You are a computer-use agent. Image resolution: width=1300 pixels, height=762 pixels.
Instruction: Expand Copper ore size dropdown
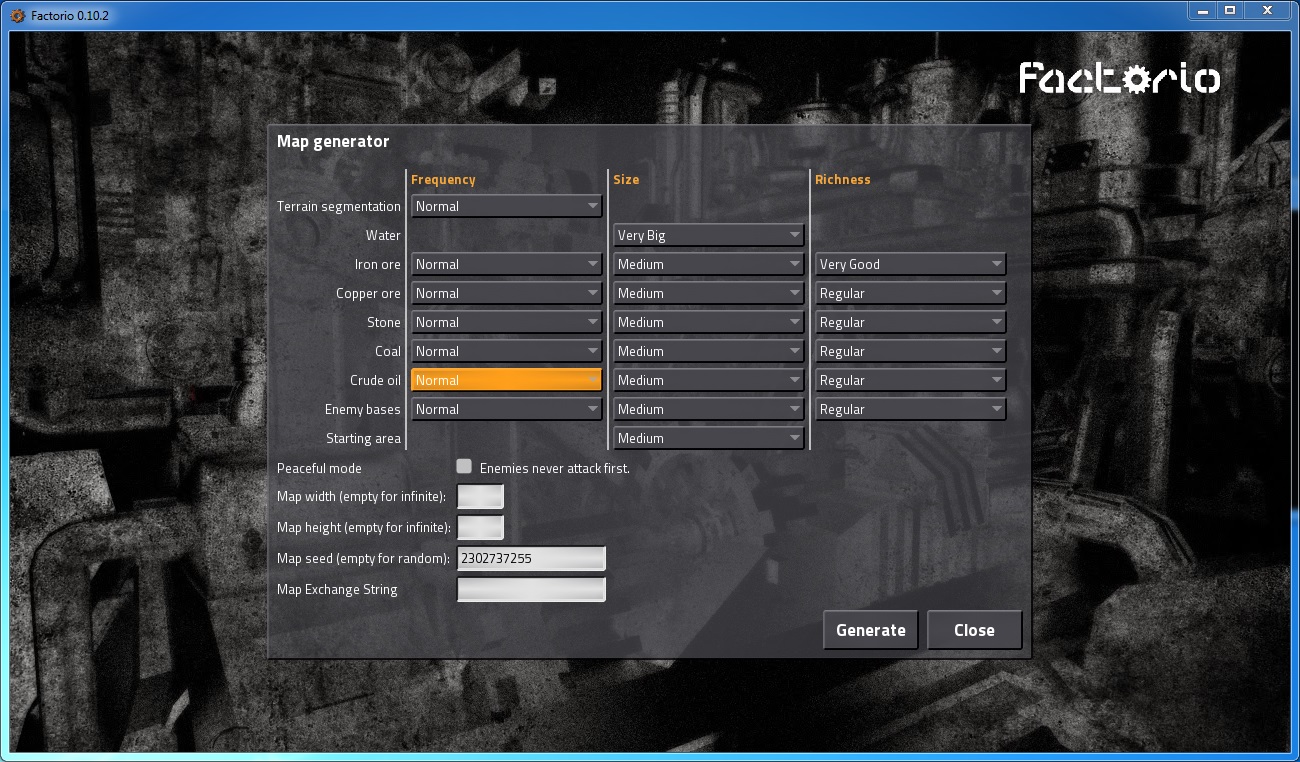coord(708,294)
